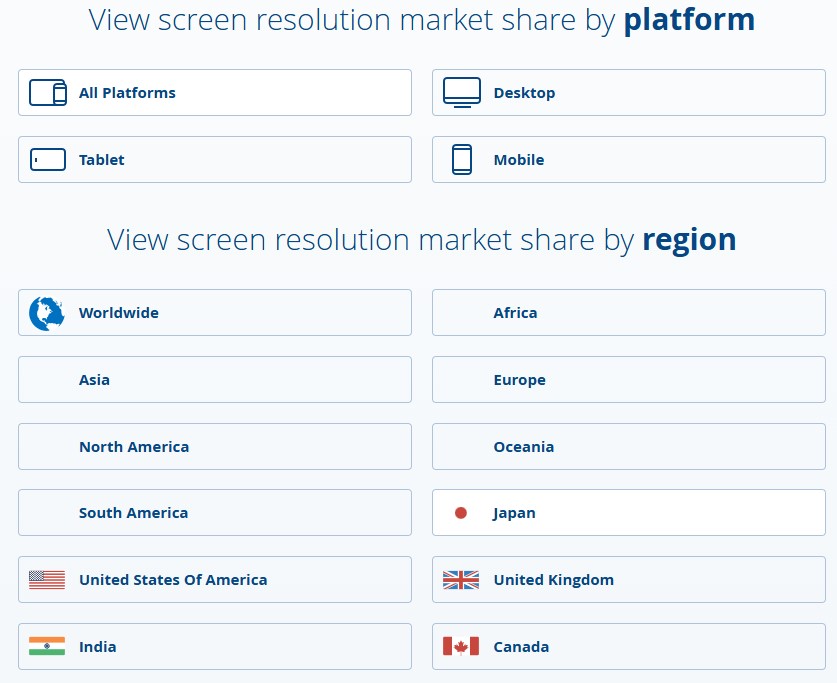The width and height of the screenshot is (837, 683).
Task: Click the Desktop monitor icon
Action: [462, 92]
